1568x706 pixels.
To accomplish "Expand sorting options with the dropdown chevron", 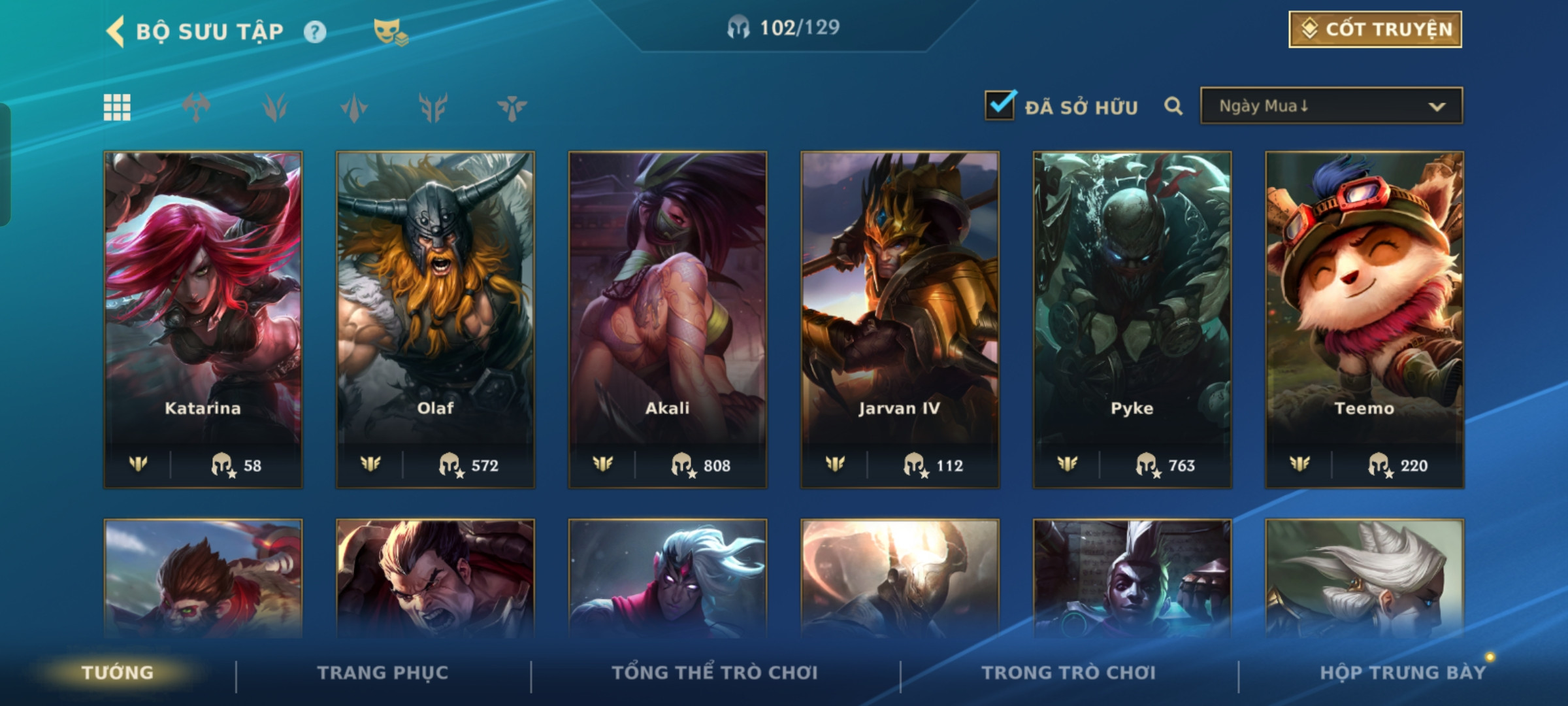I will (1436, 107).
